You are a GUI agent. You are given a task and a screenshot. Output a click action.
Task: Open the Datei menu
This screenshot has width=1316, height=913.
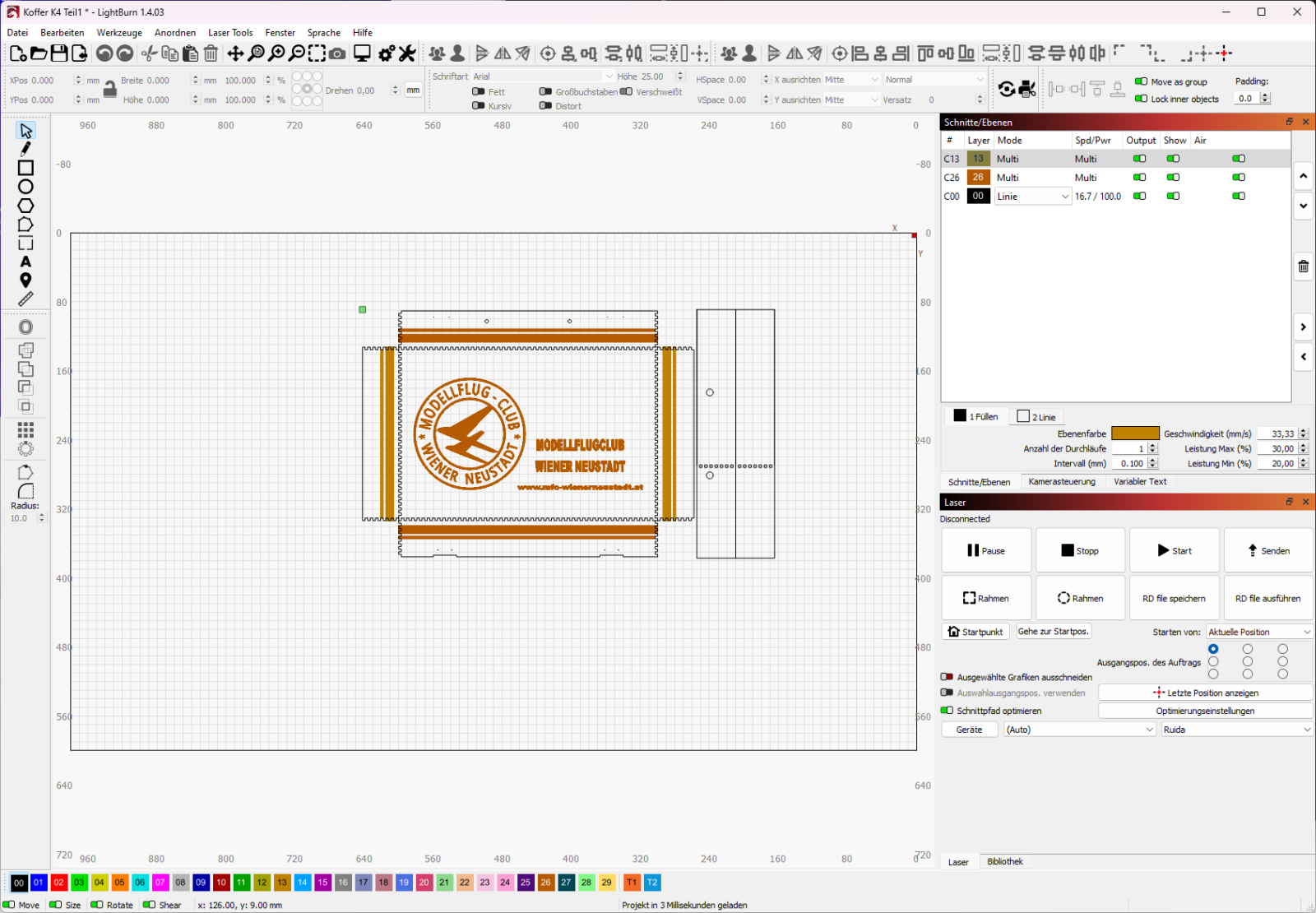point(17,33)
